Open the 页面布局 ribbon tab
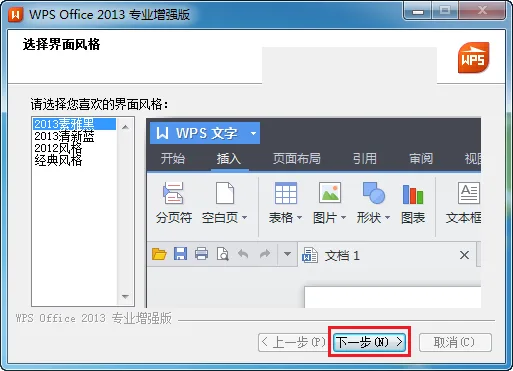Viewport: 513px width, 371px height. [x=297, y=158]
